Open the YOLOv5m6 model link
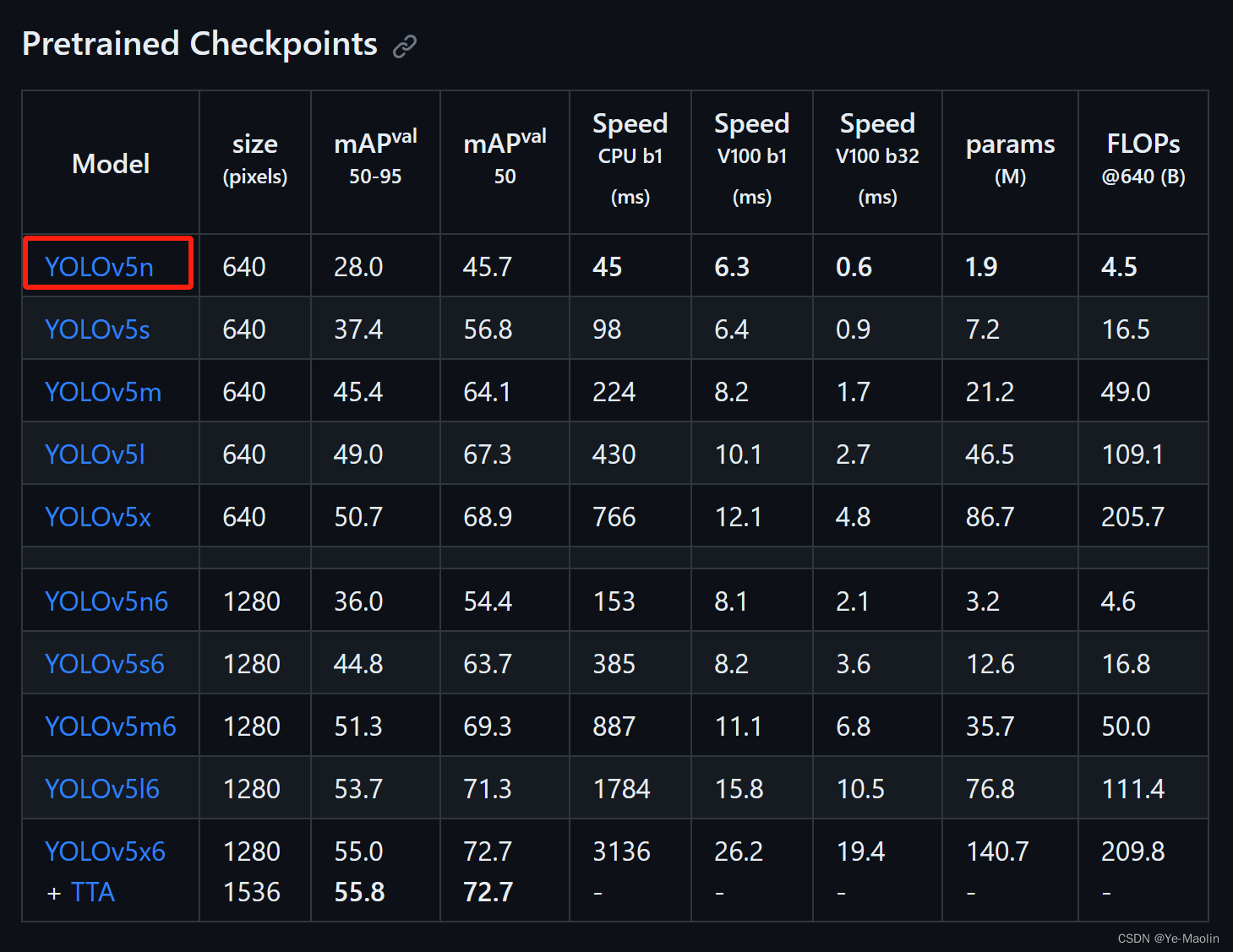This screenshot has width=1233, height=952. click(x=111, y=726)
